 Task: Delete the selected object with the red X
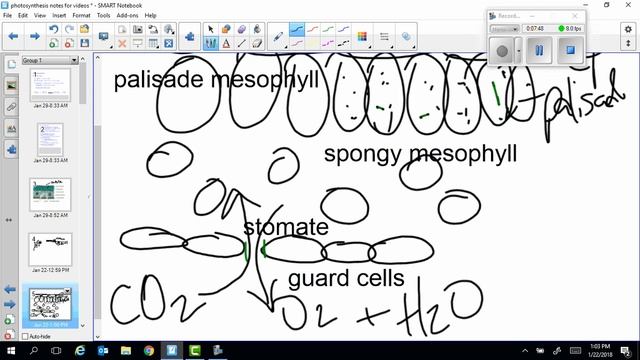[122, 43]
